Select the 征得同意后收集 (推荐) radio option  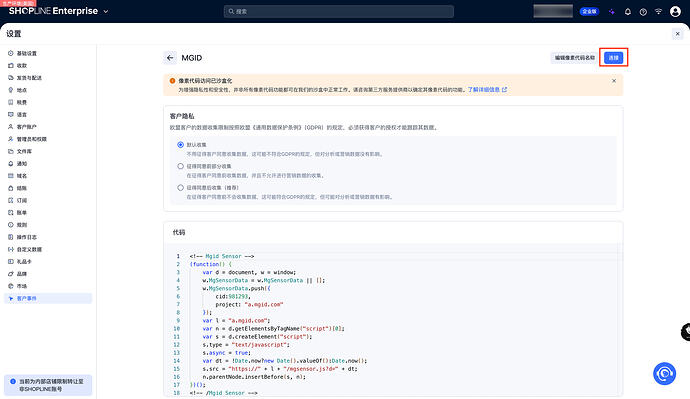pos(180,187)
